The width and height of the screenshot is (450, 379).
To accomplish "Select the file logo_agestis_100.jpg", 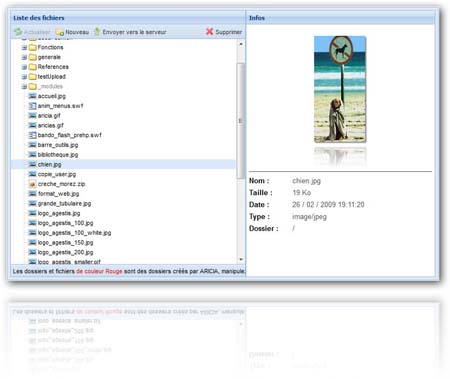I will (x=65, y=223).
